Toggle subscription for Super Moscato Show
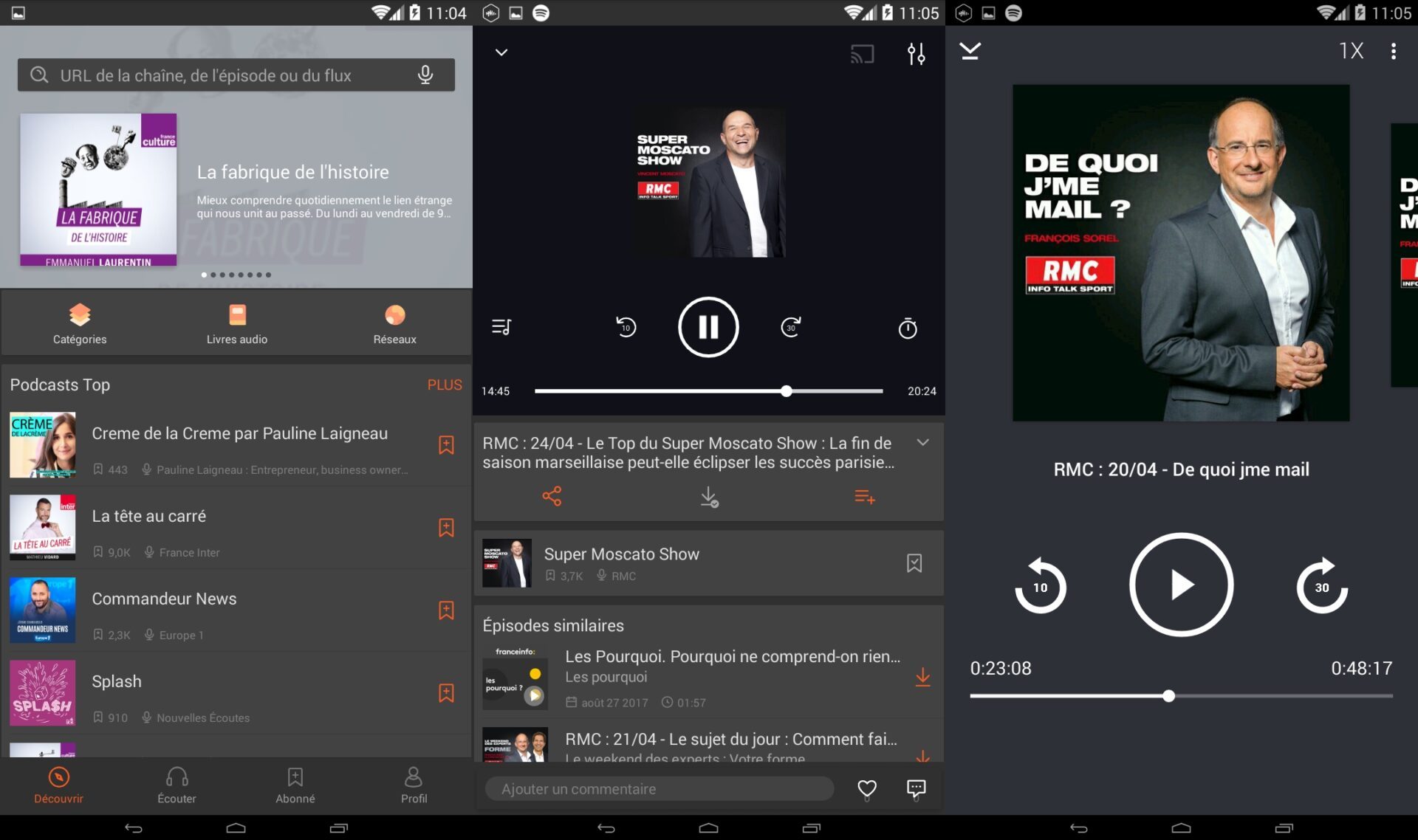The width and height of the screenshot is (1418, 840). click(914, 563)
